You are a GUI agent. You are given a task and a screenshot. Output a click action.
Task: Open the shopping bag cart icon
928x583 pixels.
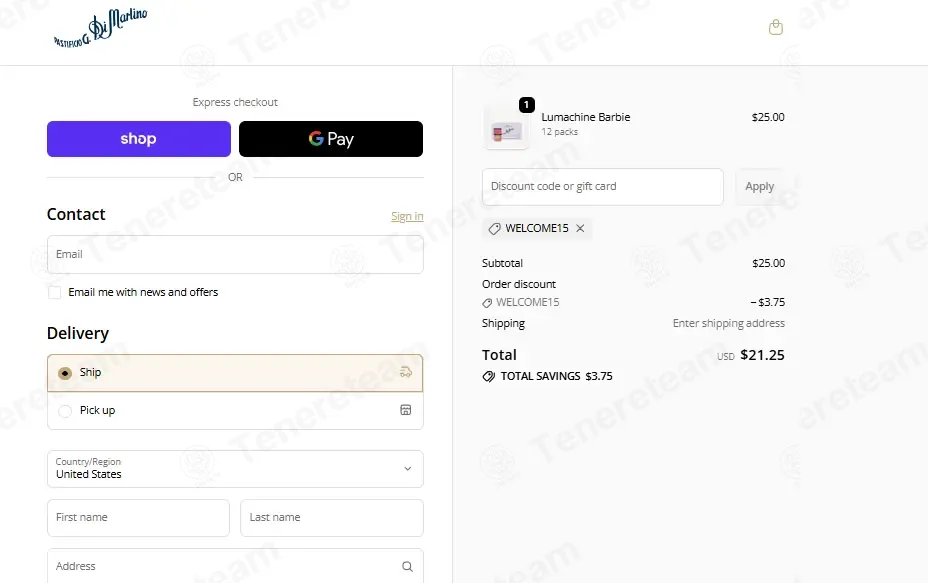[775, 27]
